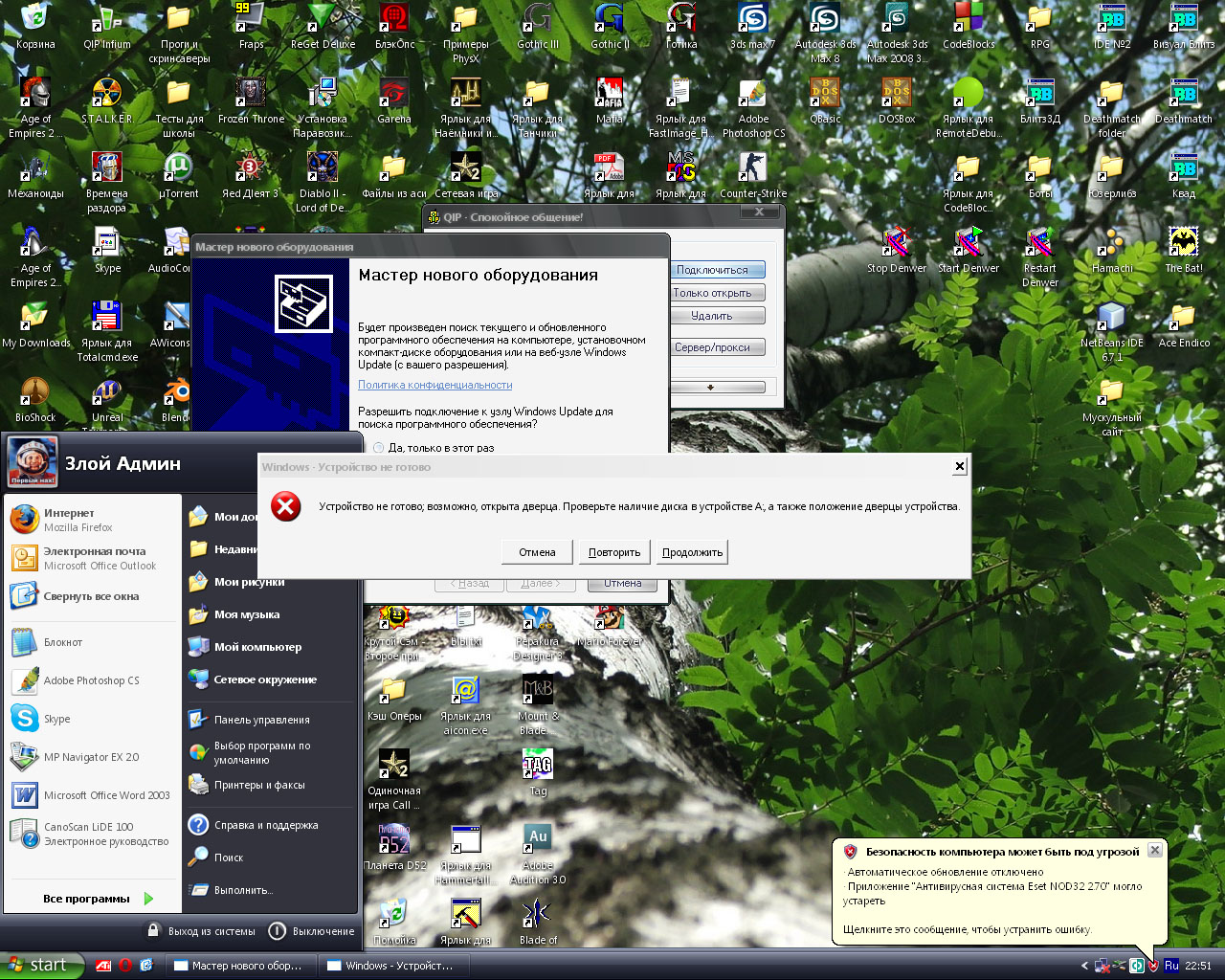Select the Hamachi desktop icon
Screen dimensions: 1225x980
1112,245
